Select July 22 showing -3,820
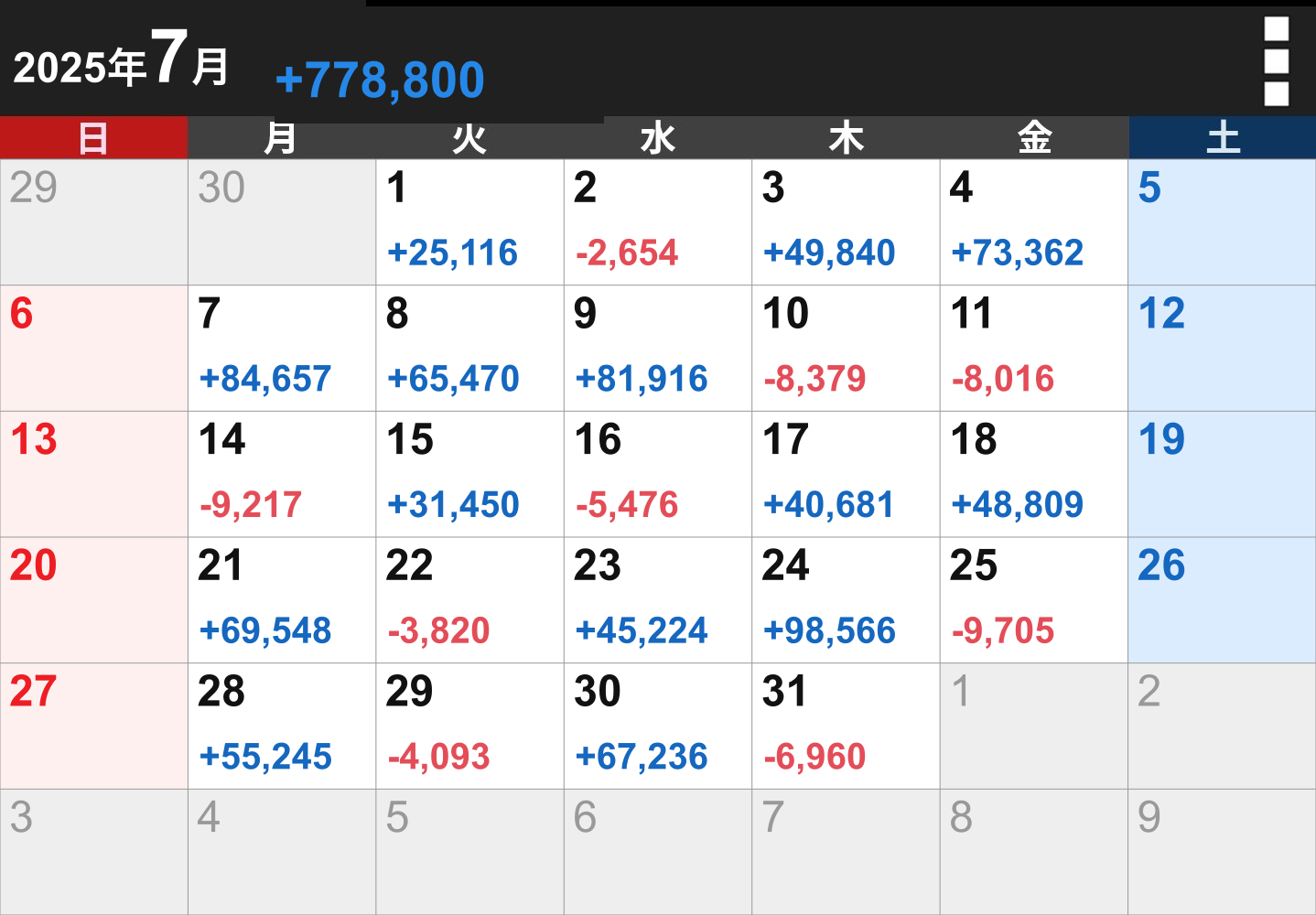The image size is (1316, 915). [x=470, y=600]
